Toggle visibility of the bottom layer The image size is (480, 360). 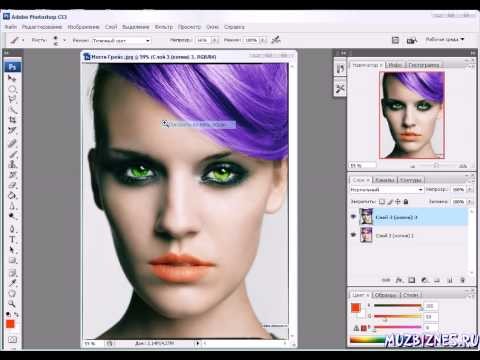click(x=354, y=235)
